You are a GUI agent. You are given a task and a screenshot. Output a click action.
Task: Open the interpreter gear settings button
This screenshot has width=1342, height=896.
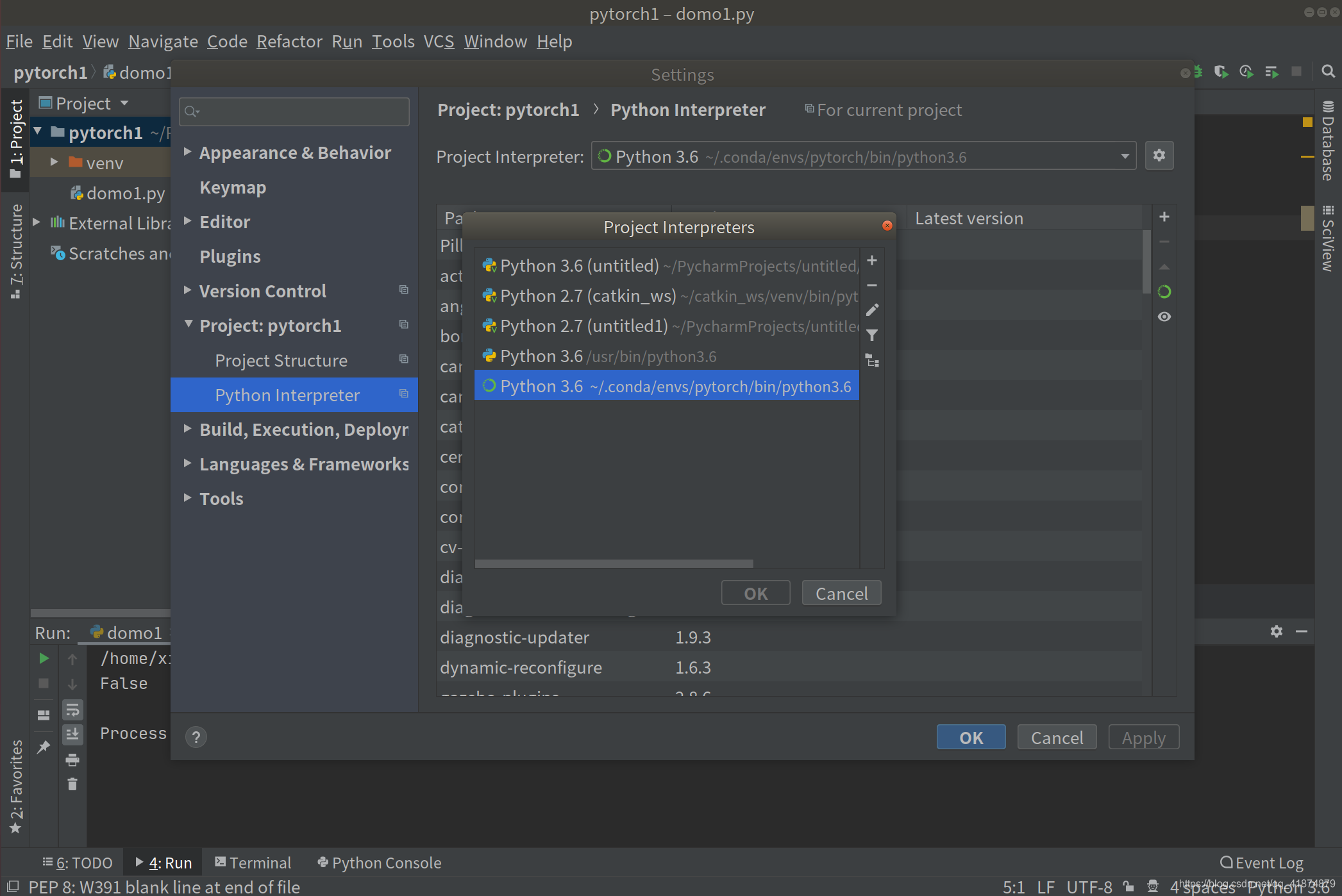(1159, 156)
